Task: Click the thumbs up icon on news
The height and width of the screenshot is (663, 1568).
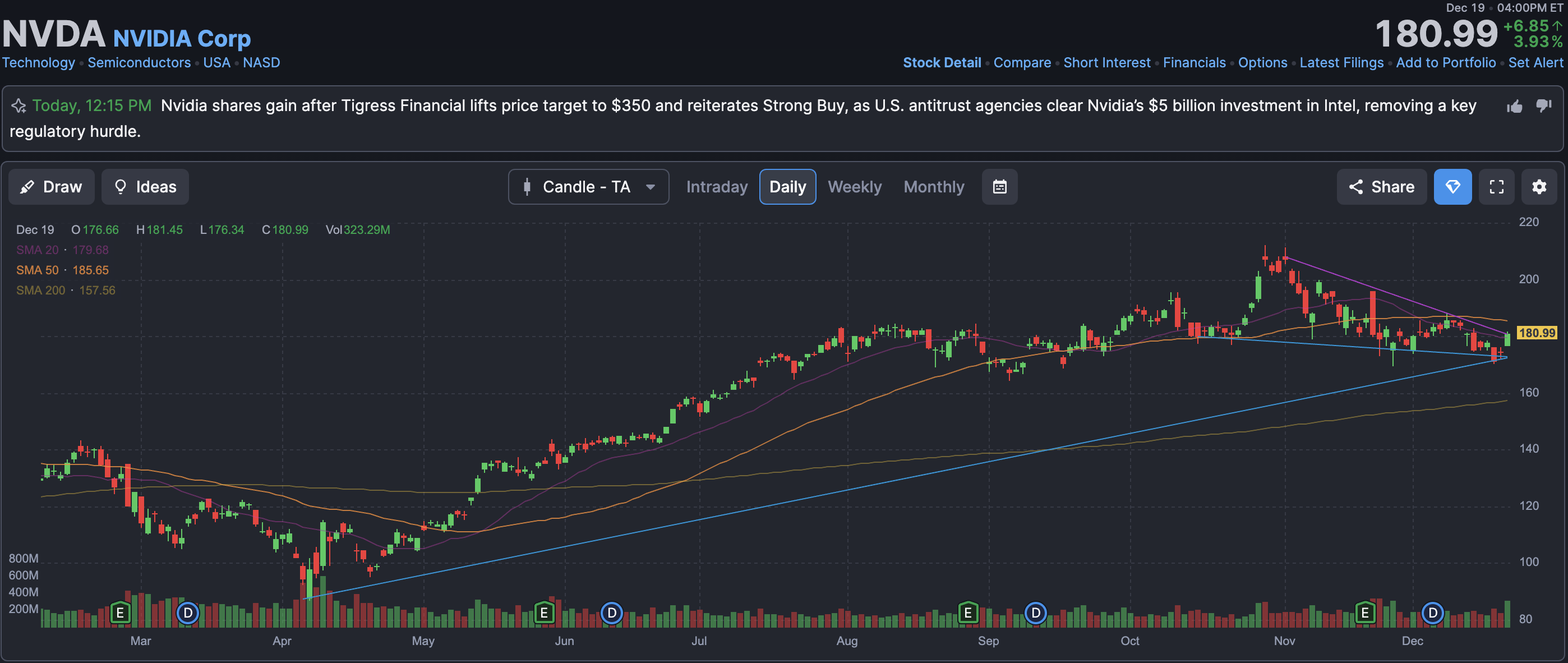Action: coord(1514,107)
